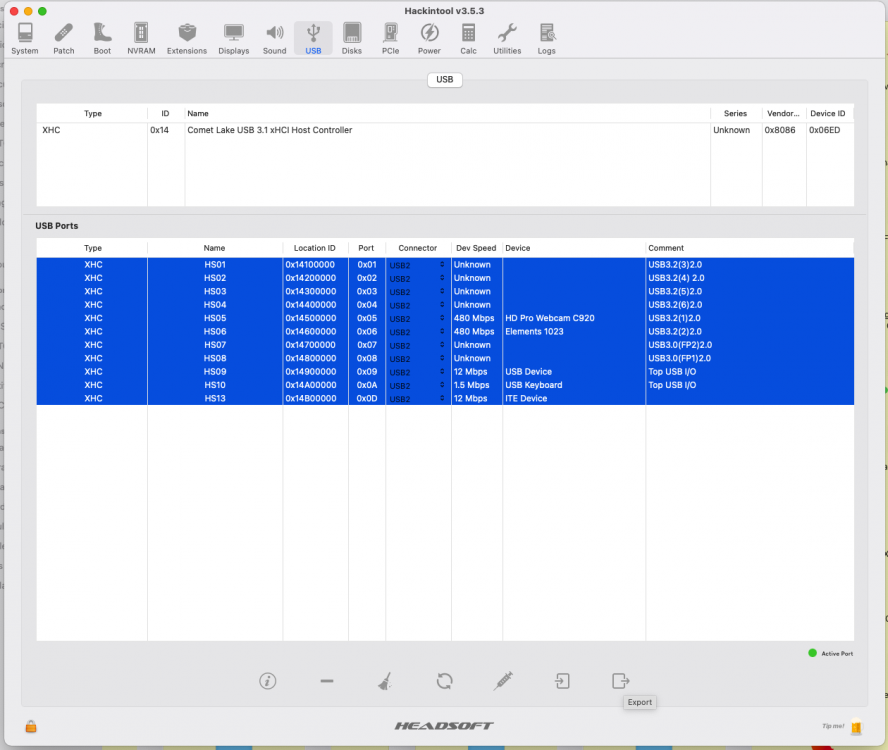Select the Comet Lake USB 3.1 xHCI controller row
Viewport: 888px width, 750px height.
[x=445, y=130]
